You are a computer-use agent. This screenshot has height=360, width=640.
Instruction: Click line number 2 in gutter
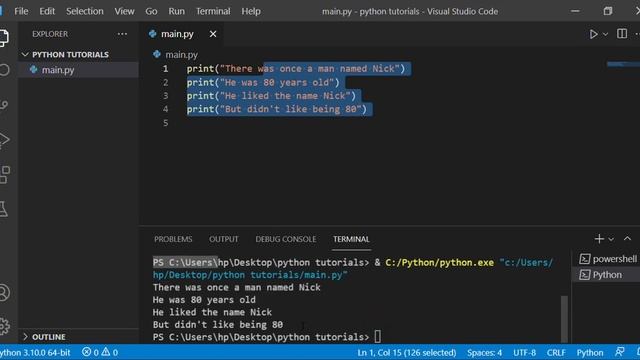click(165, 82)
